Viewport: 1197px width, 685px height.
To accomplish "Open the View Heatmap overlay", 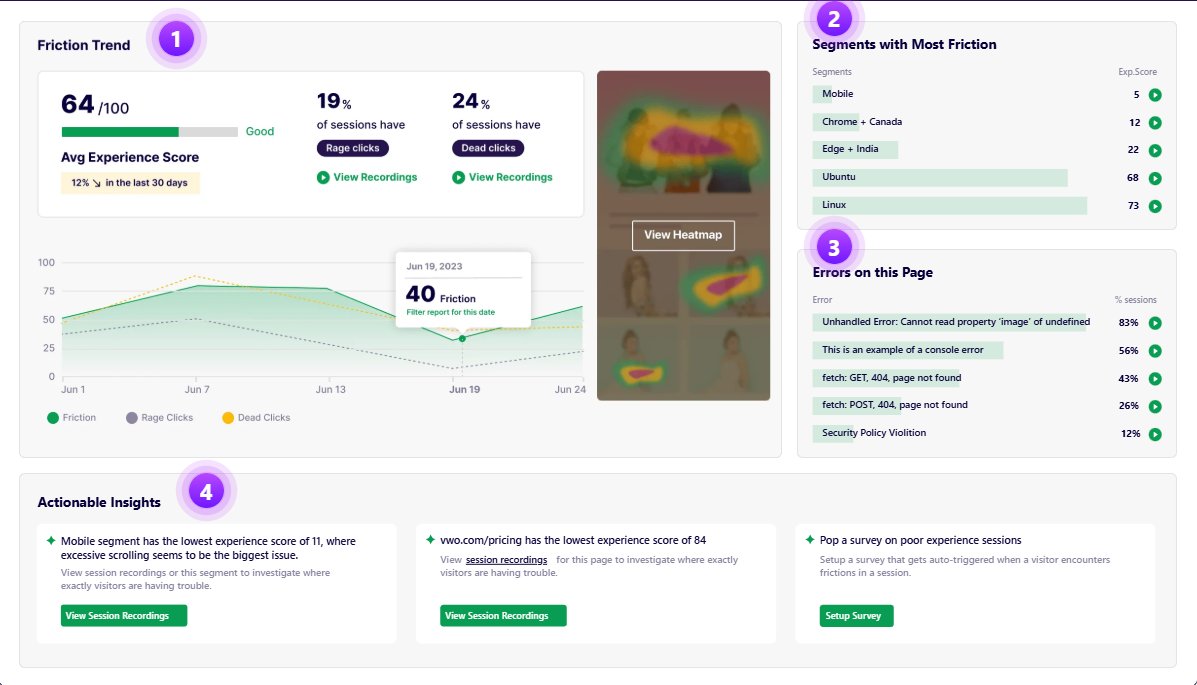I will (x=683, y=235).
